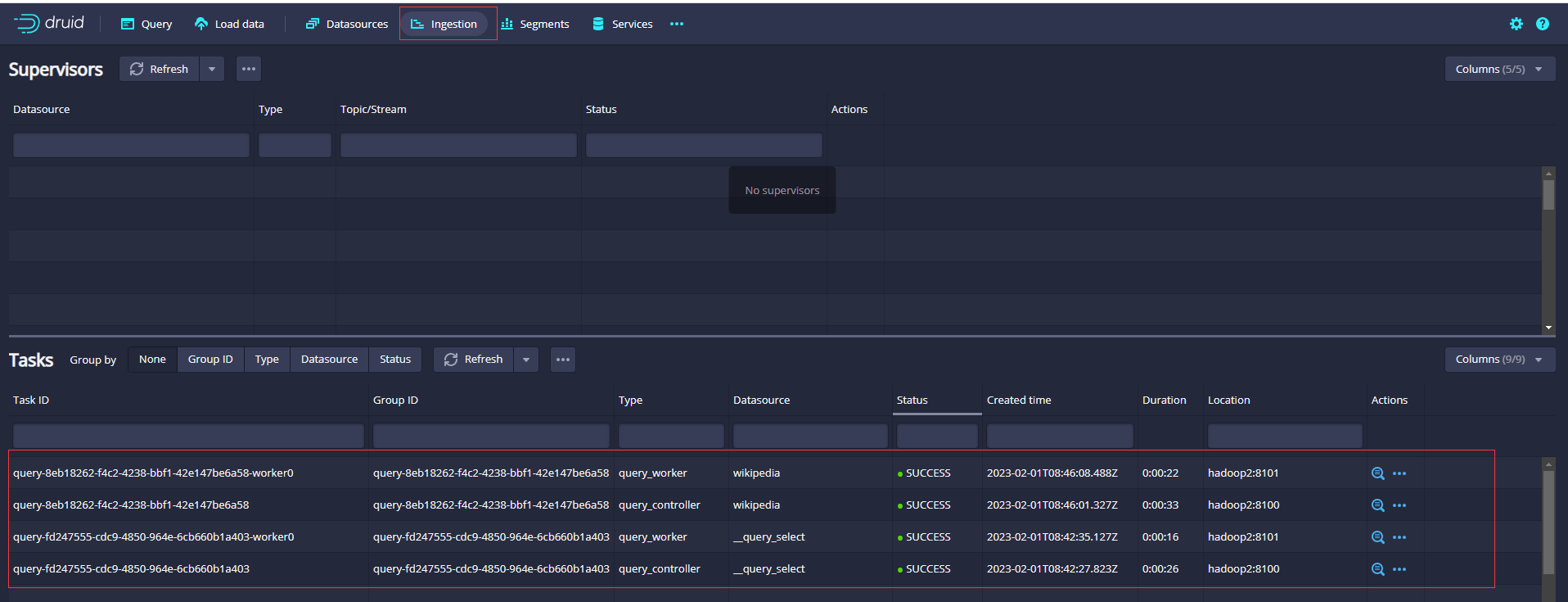Open the Ingestion view
The height and width of the screenshot is (602, 1568).
click(444, 24)
